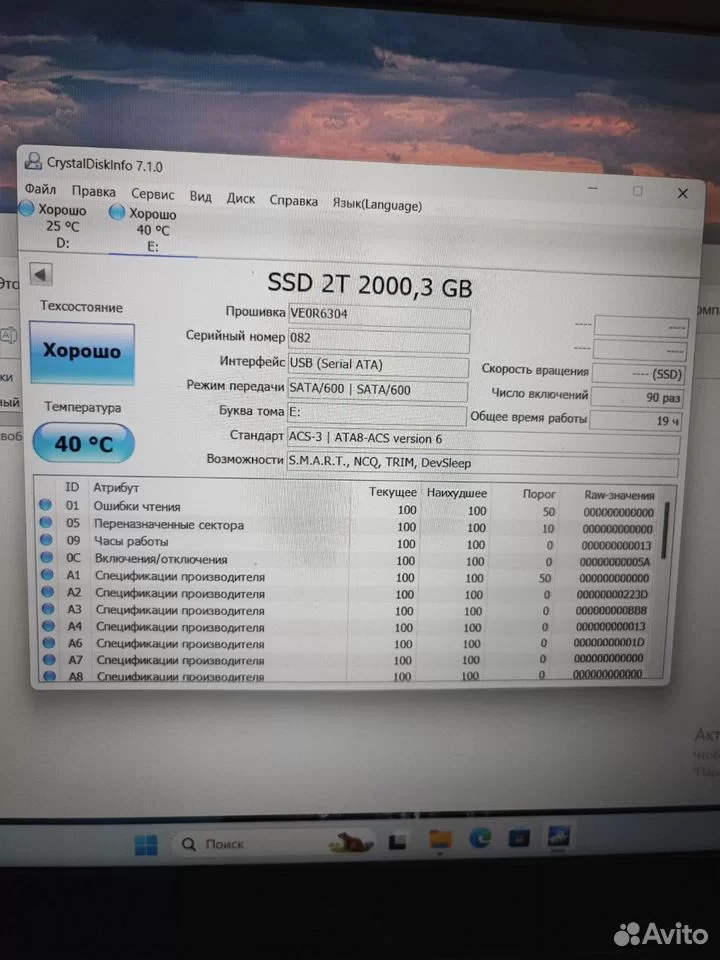Open the Правка menu
720x960 pixels.
pyautogui.click(x=93, y=192)
